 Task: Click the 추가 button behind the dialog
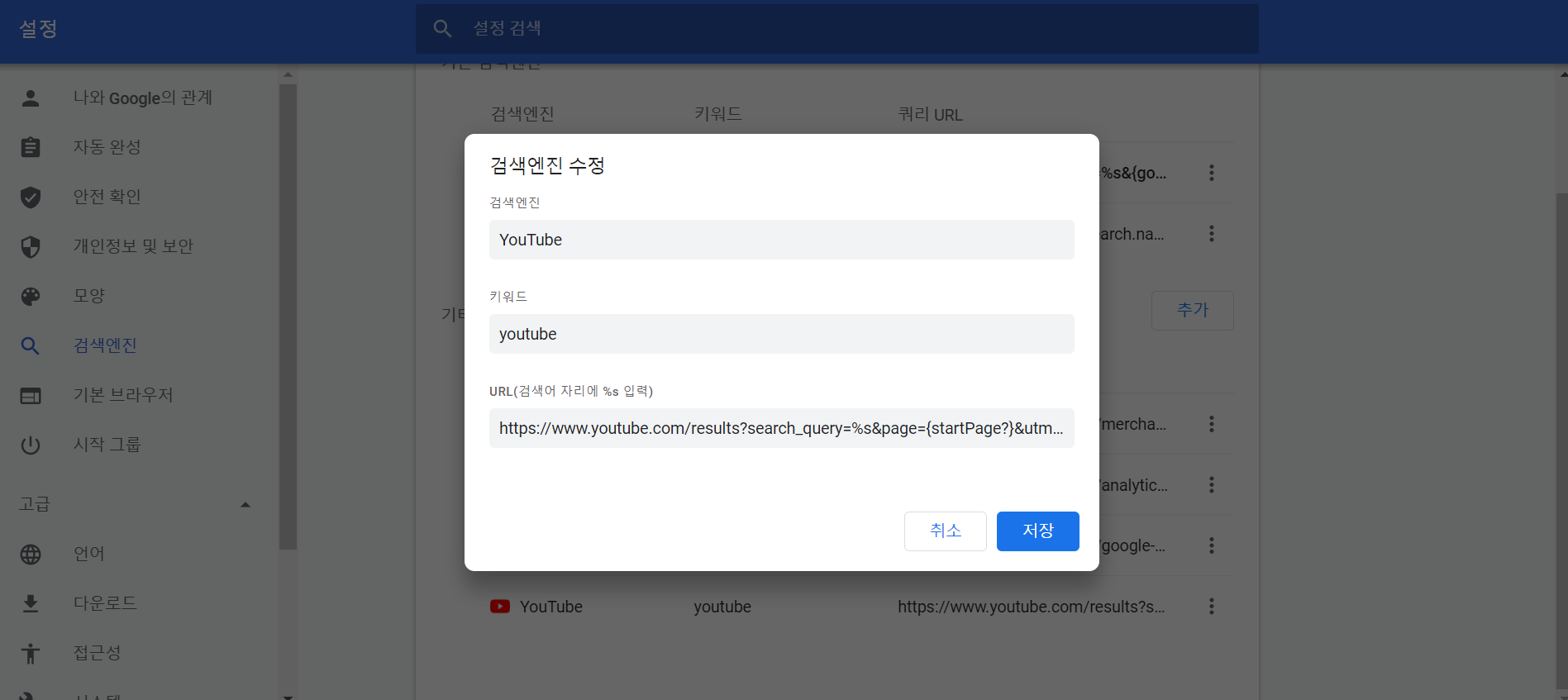(1193, 311)
